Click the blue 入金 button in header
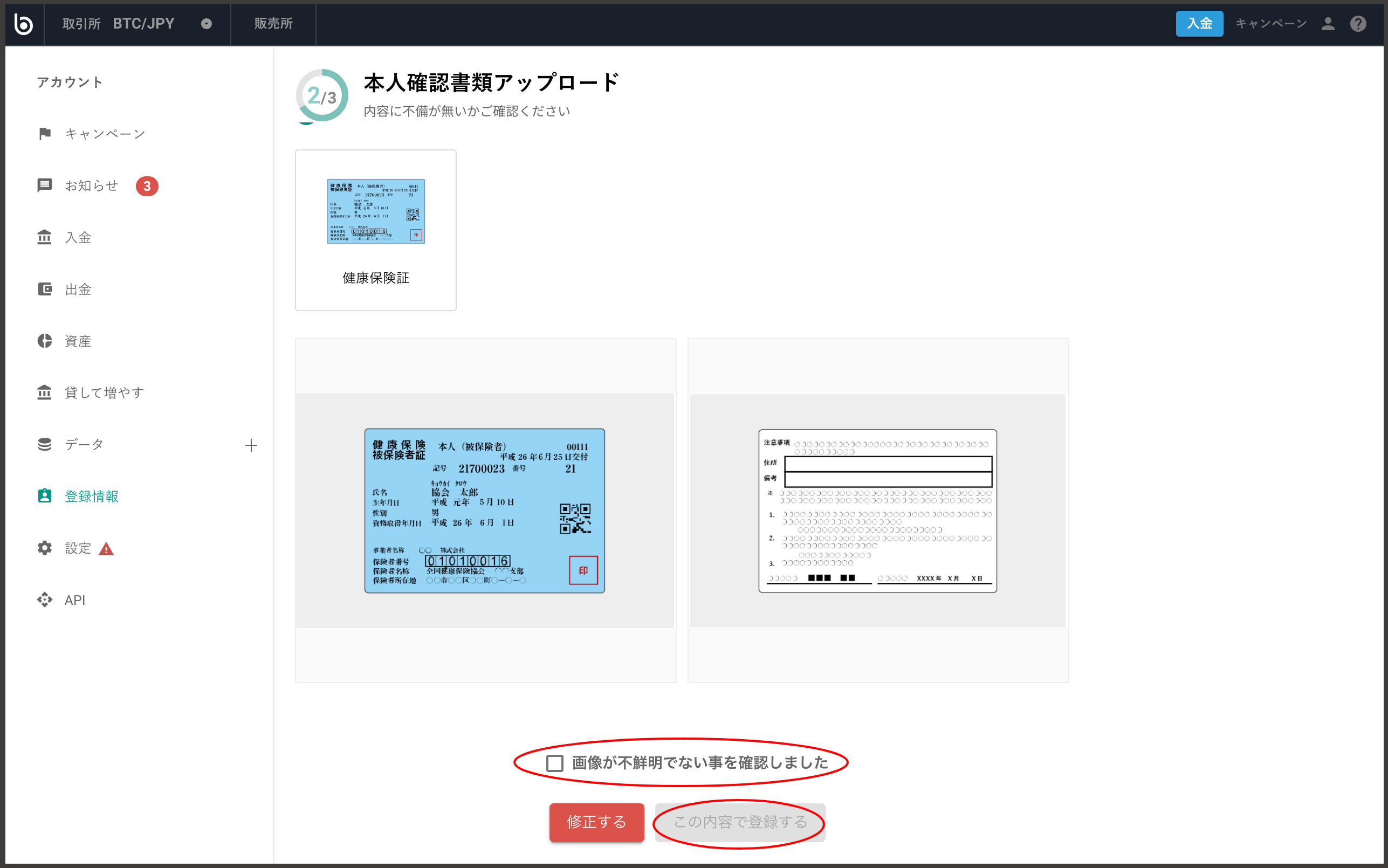 (x=1199, y=24)
